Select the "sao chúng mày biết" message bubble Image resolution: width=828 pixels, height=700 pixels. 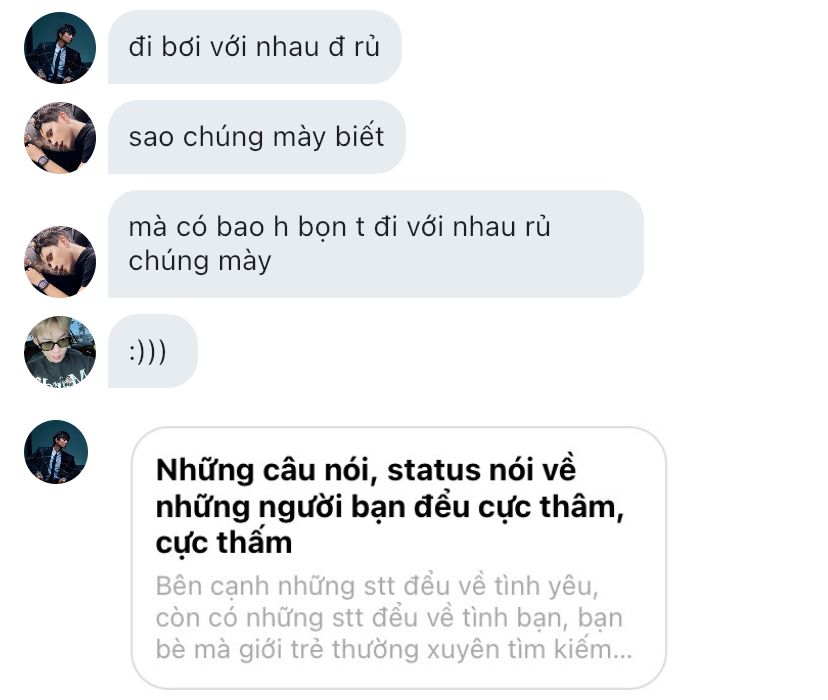[257, 137]
